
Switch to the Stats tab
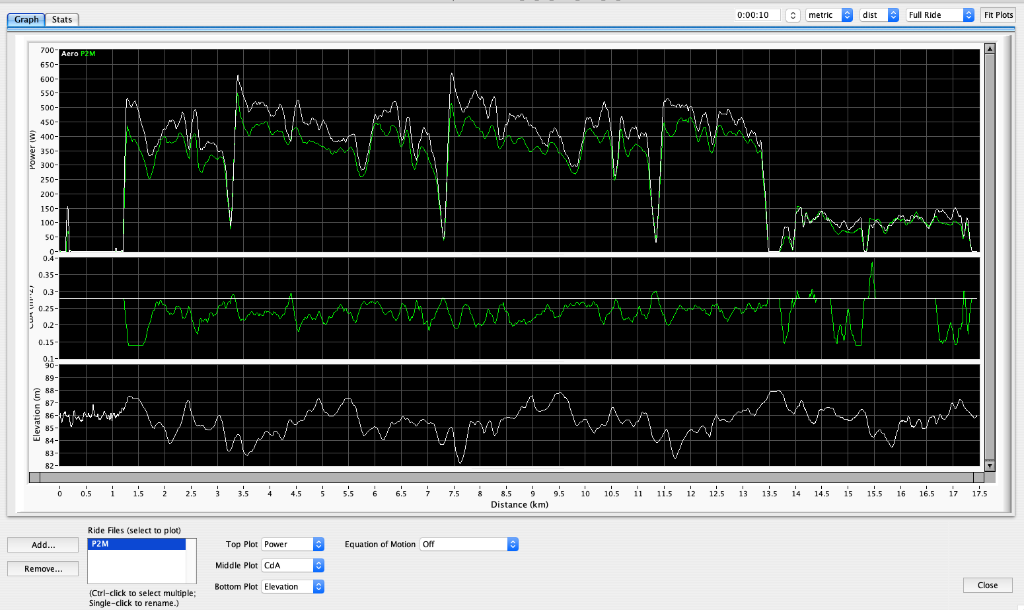point(62,20)
